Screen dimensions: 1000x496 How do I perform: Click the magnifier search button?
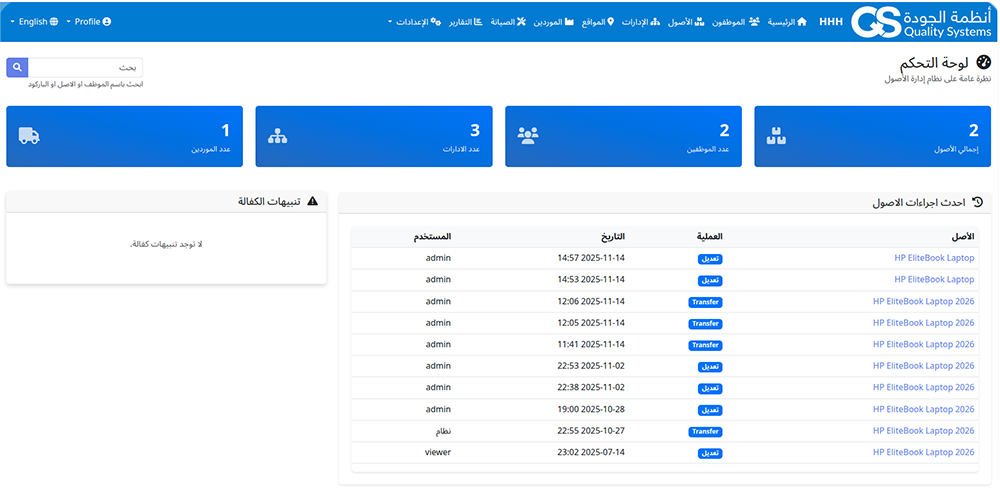coord(17,68)
